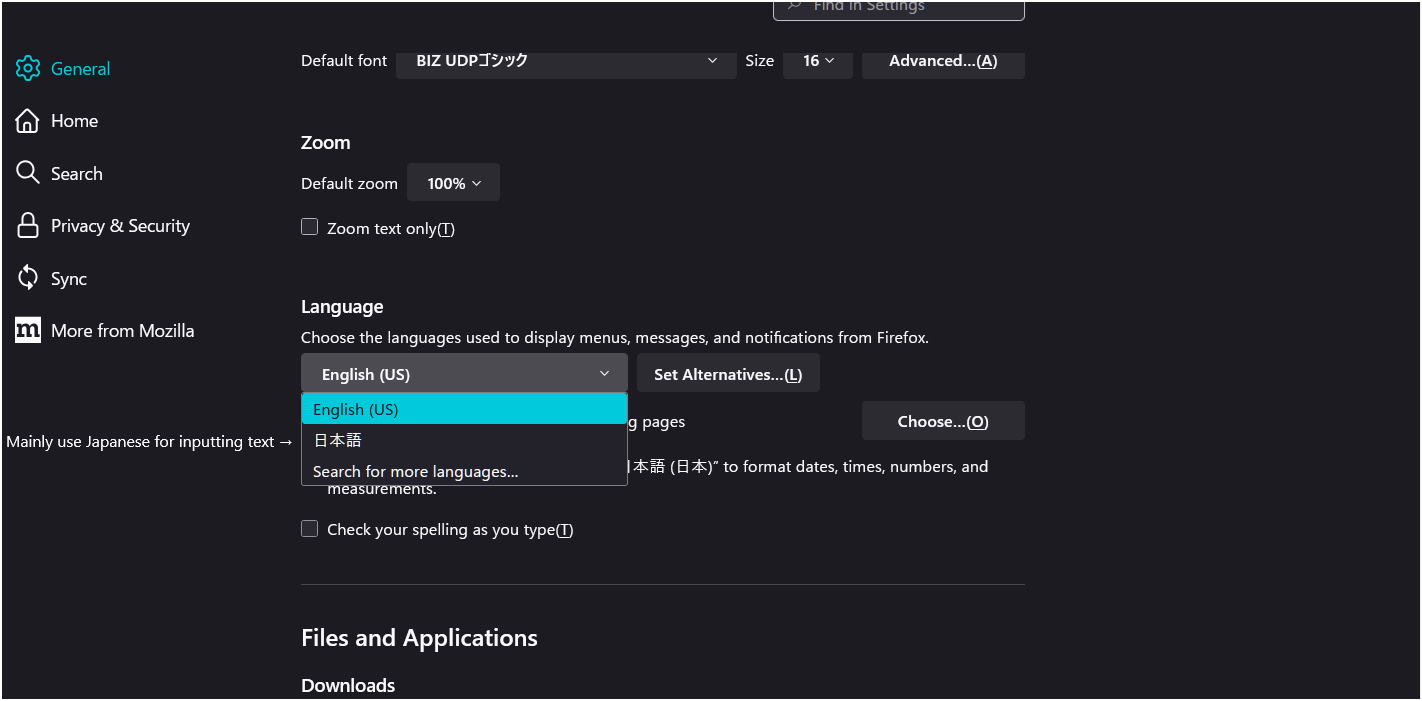Click the Privacy & Security lock icon
The image size is (1422, 701).
click(x=28, y=226)
